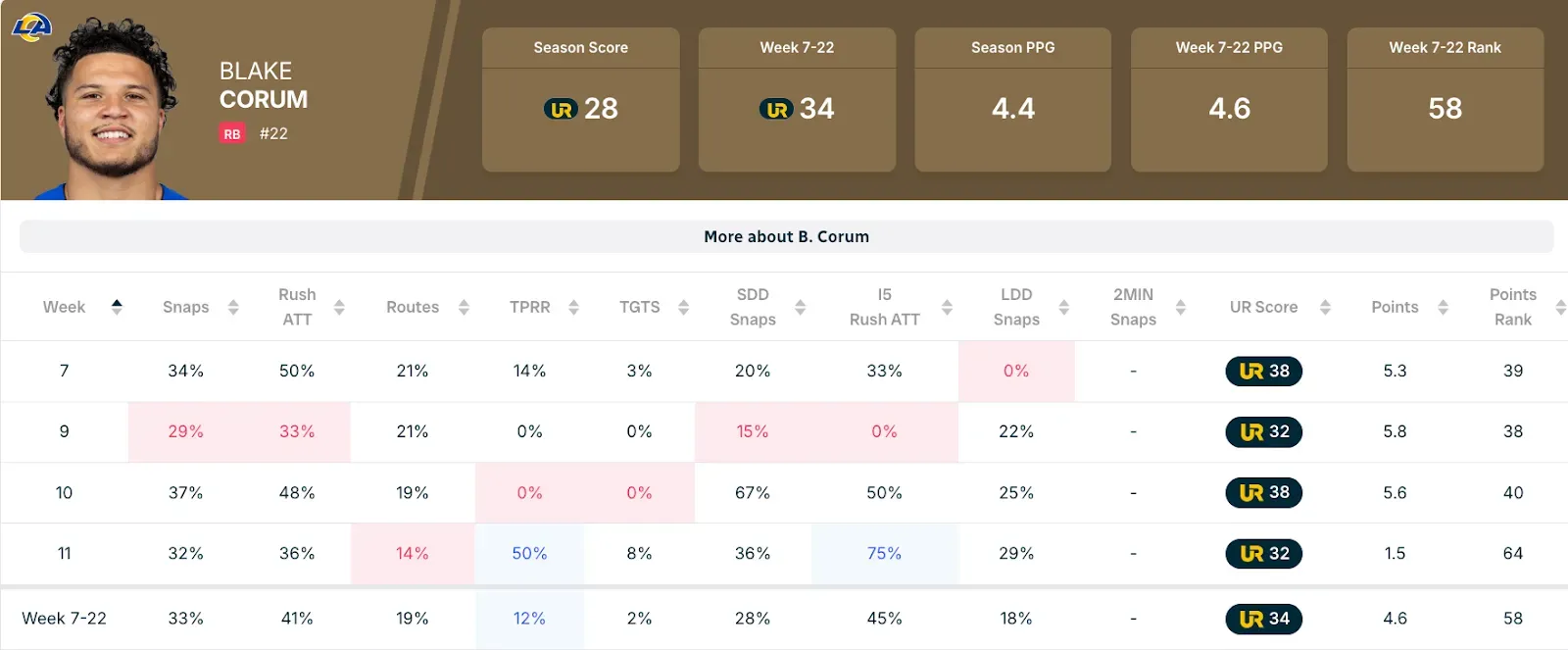This screenshot has width=1568, height=650.
Task: Select the Week 7-22 Rank stat card
Action: [1445, 99]
